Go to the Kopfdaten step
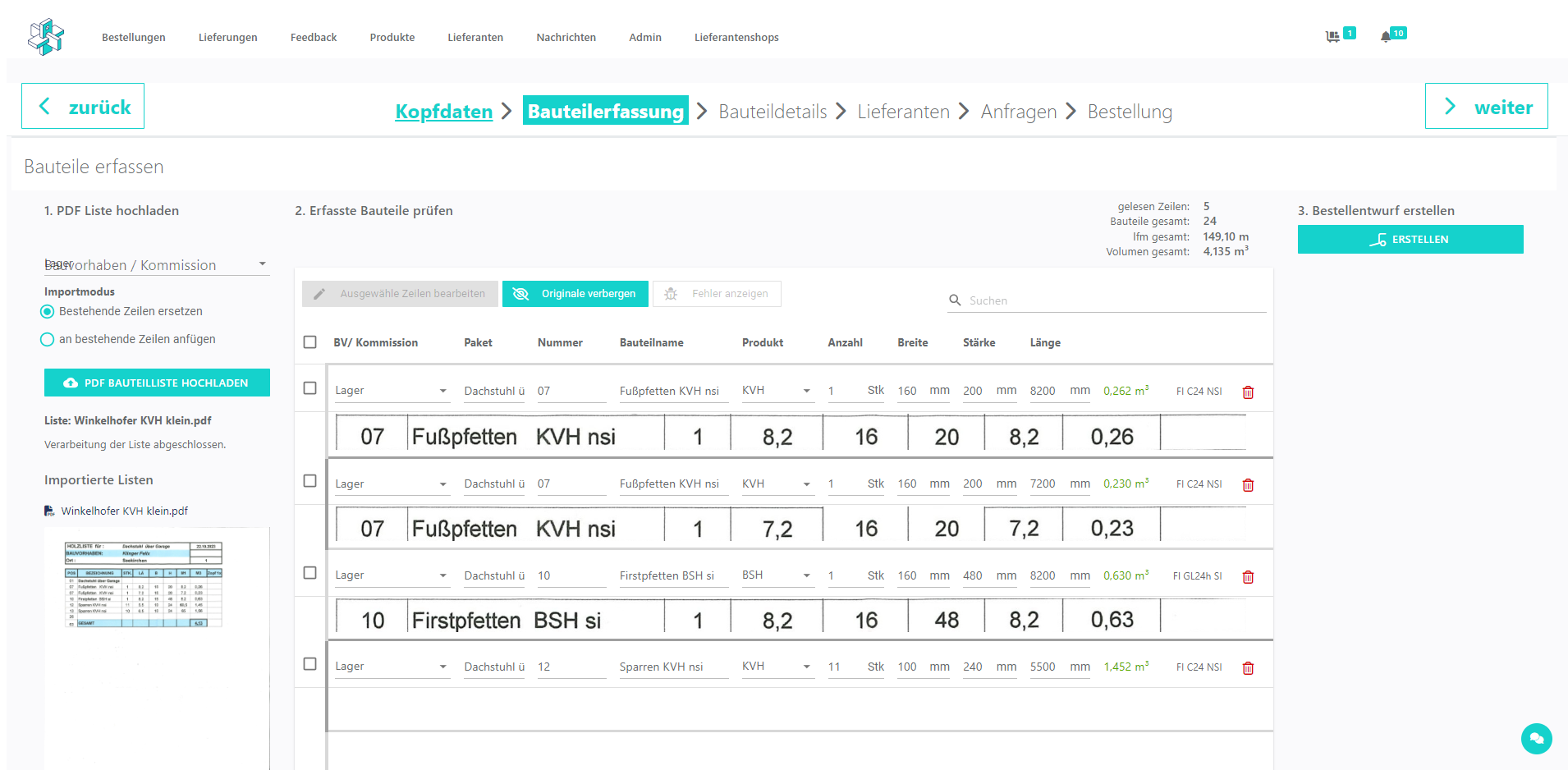This screenshot has width=1568, height=770. click(x=444, y=112)
